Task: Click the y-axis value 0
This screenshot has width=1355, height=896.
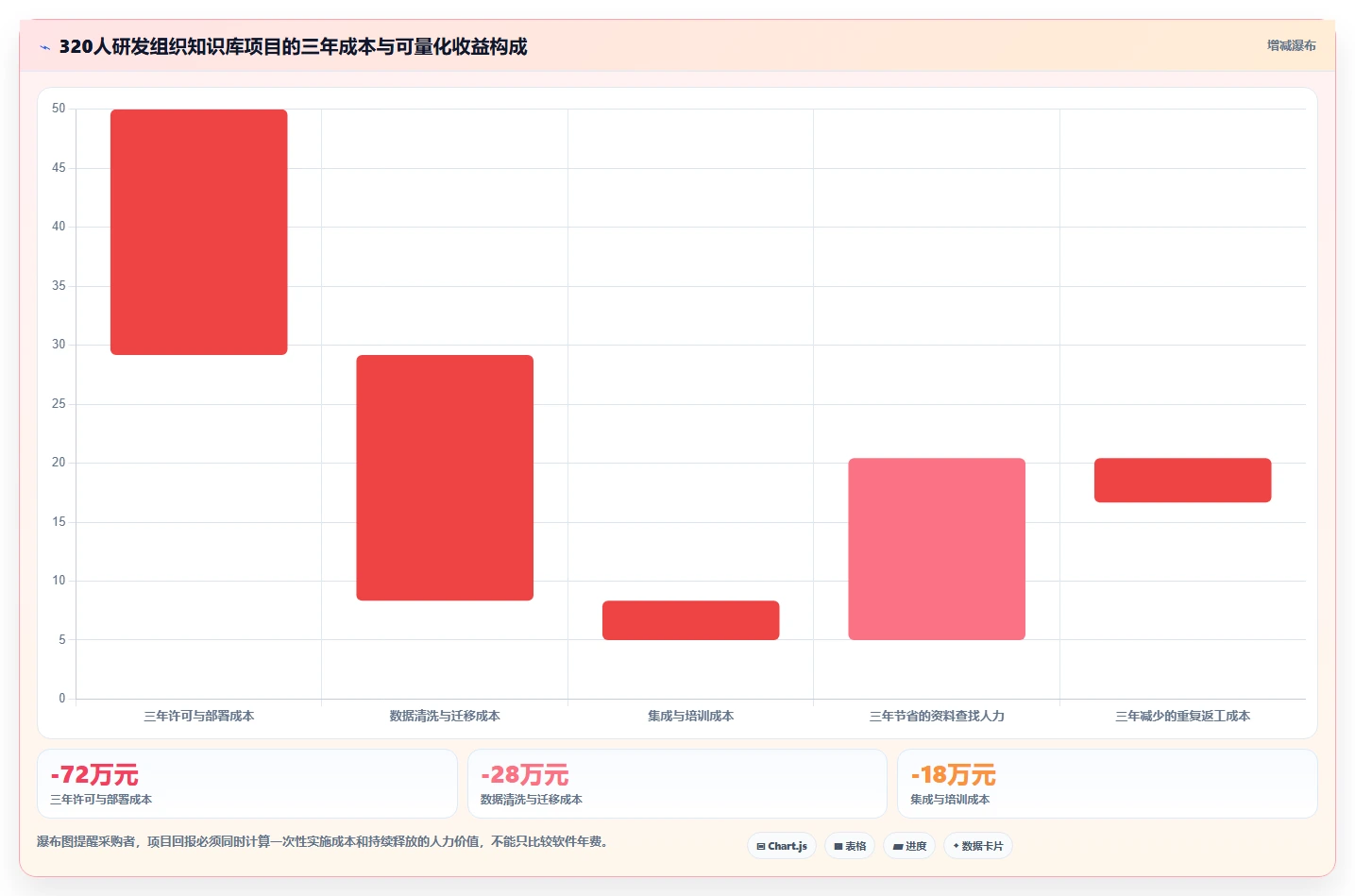Action: click(62, 699)
